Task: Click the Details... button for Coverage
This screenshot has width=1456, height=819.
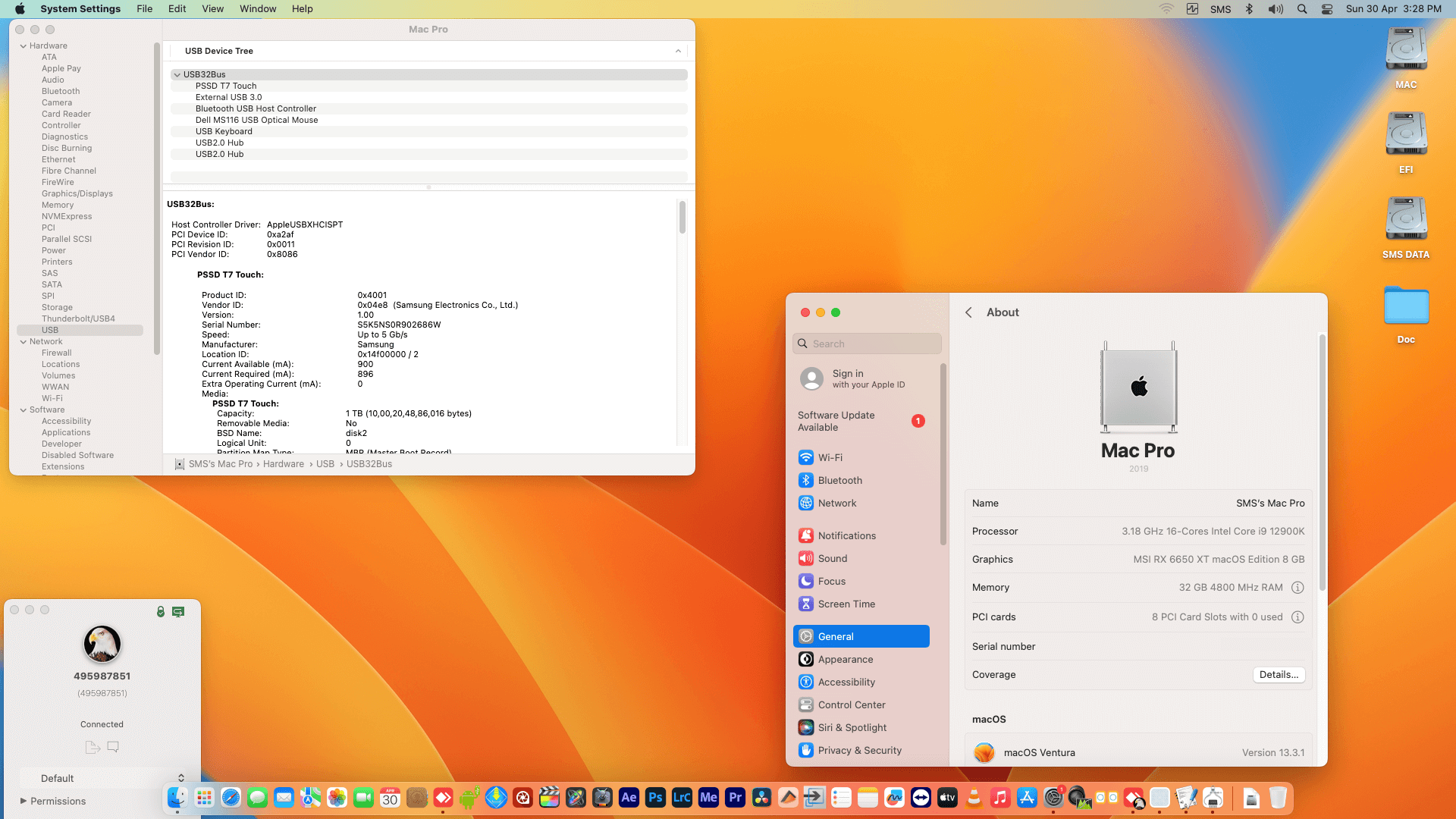Action: tap(1279, 675)
